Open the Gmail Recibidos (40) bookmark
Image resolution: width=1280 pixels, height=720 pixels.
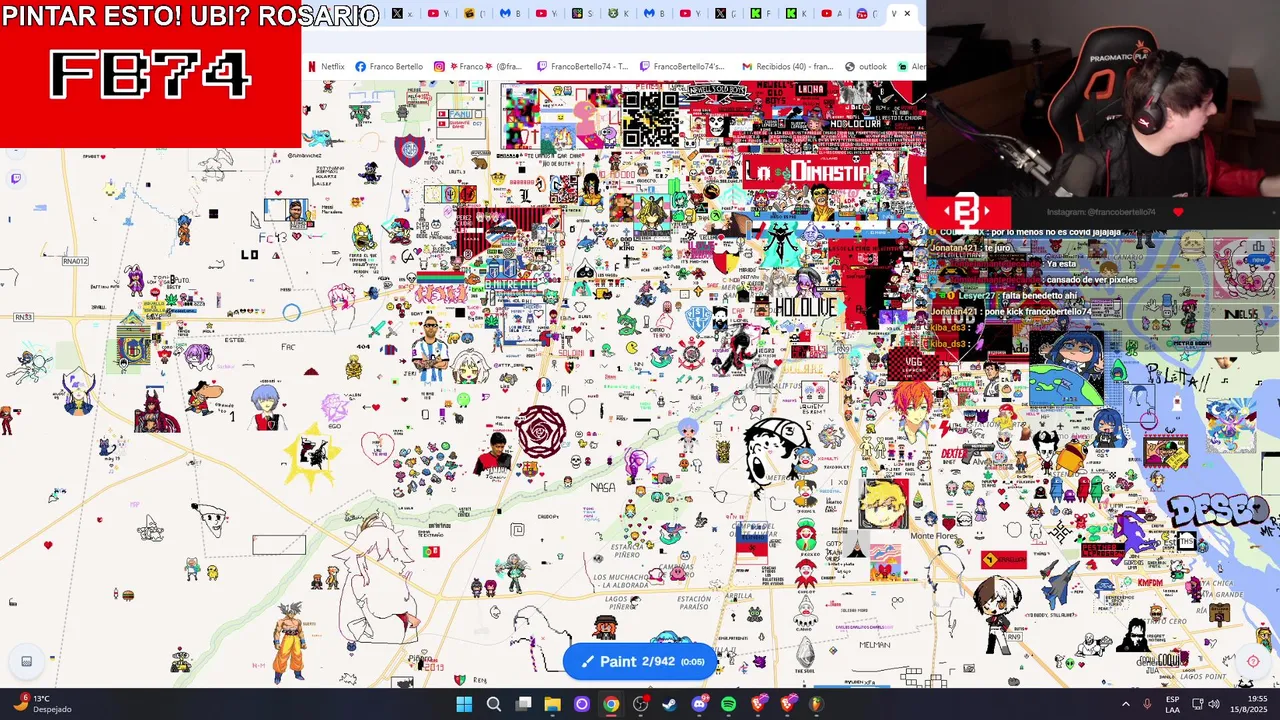(x=788, y=67)
